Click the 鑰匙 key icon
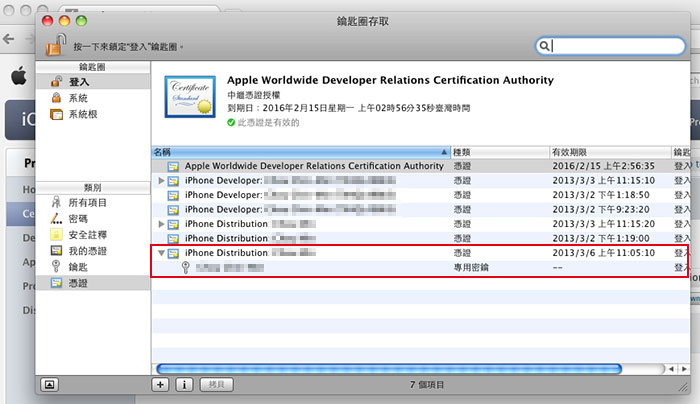This screenshot has height=404, width=700. 56,267
